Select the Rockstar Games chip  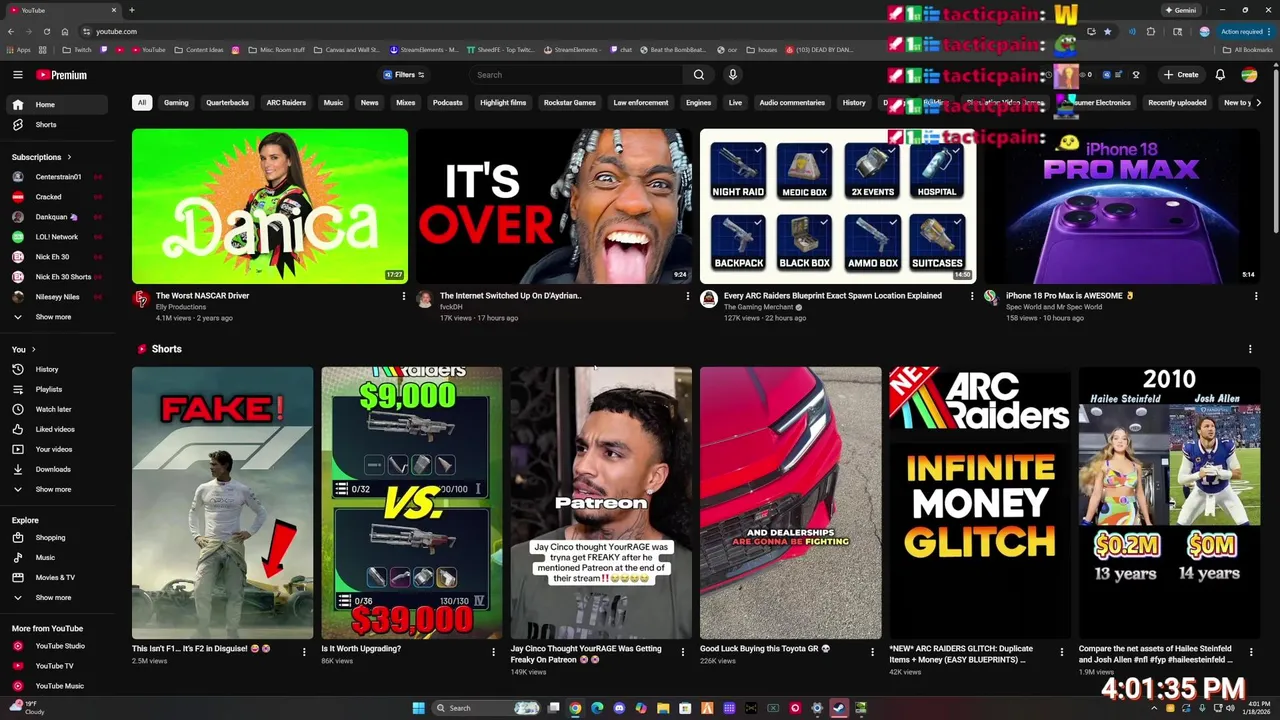pyautogui.click(x=569, y=102)
